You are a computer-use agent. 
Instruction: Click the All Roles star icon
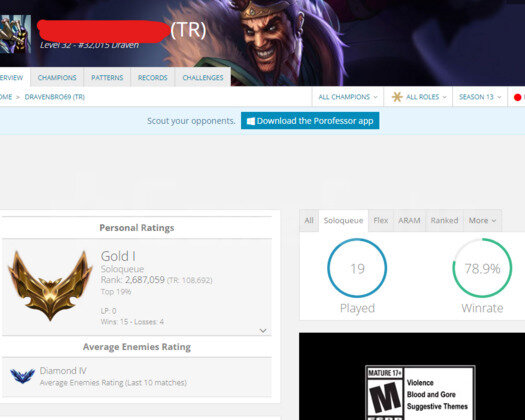[x=397, y=97]
